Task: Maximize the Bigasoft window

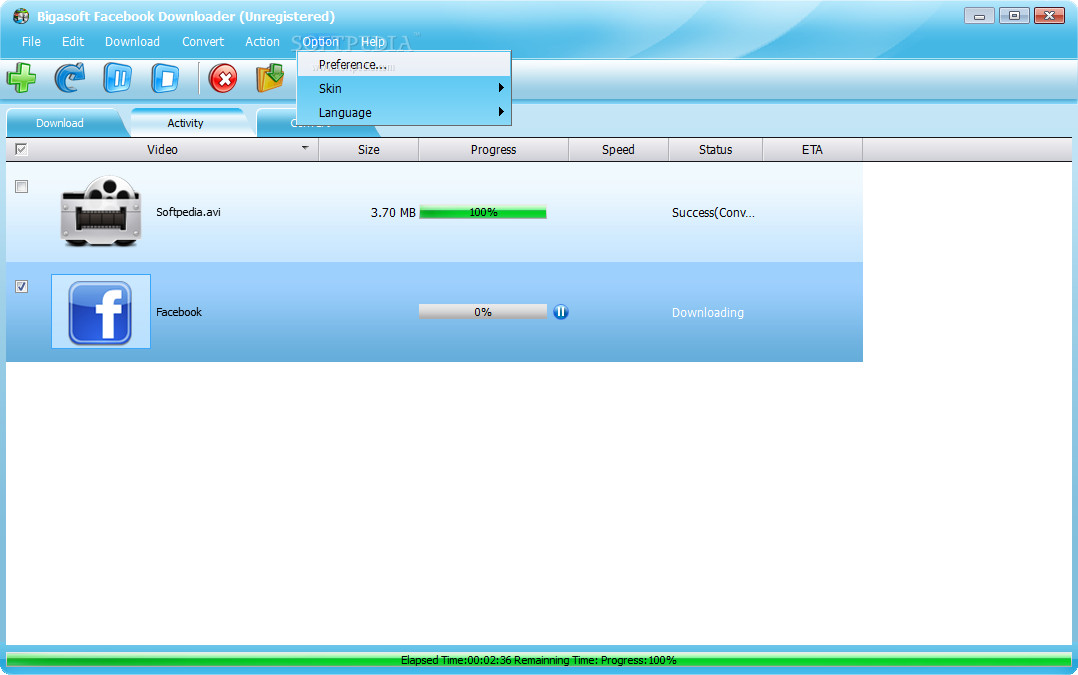Action: tap(1014, 15)
